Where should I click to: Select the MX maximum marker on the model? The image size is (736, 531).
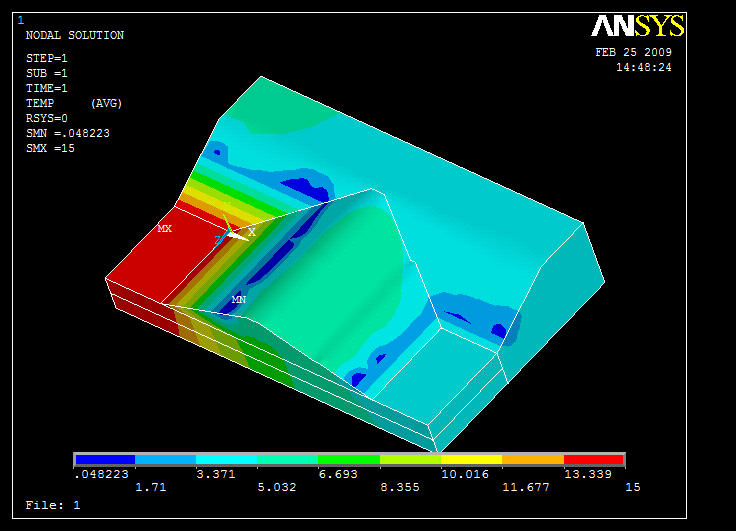tap(164, 229)
